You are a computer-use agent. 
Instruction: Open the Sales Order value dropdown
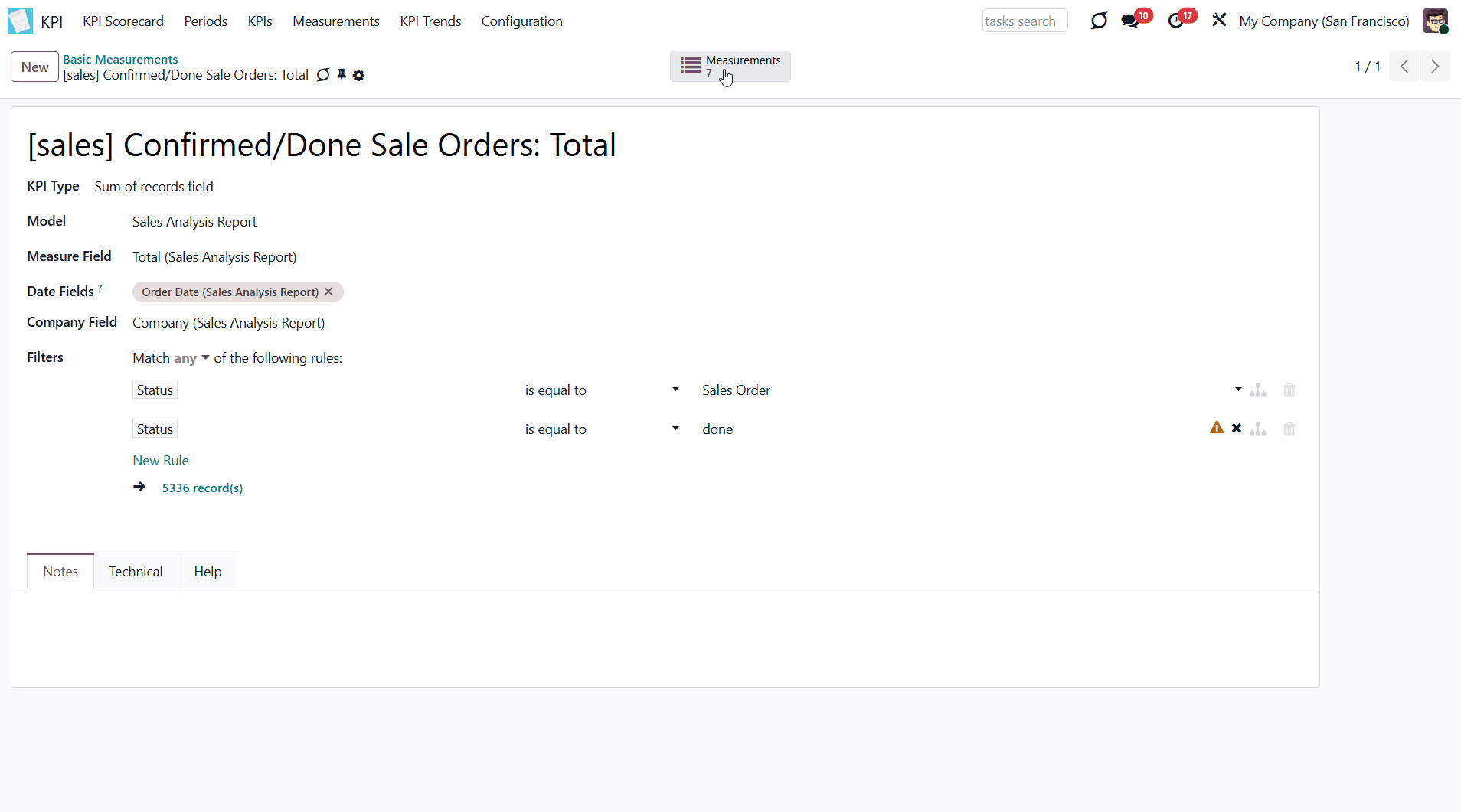[x=1237, y=390]
